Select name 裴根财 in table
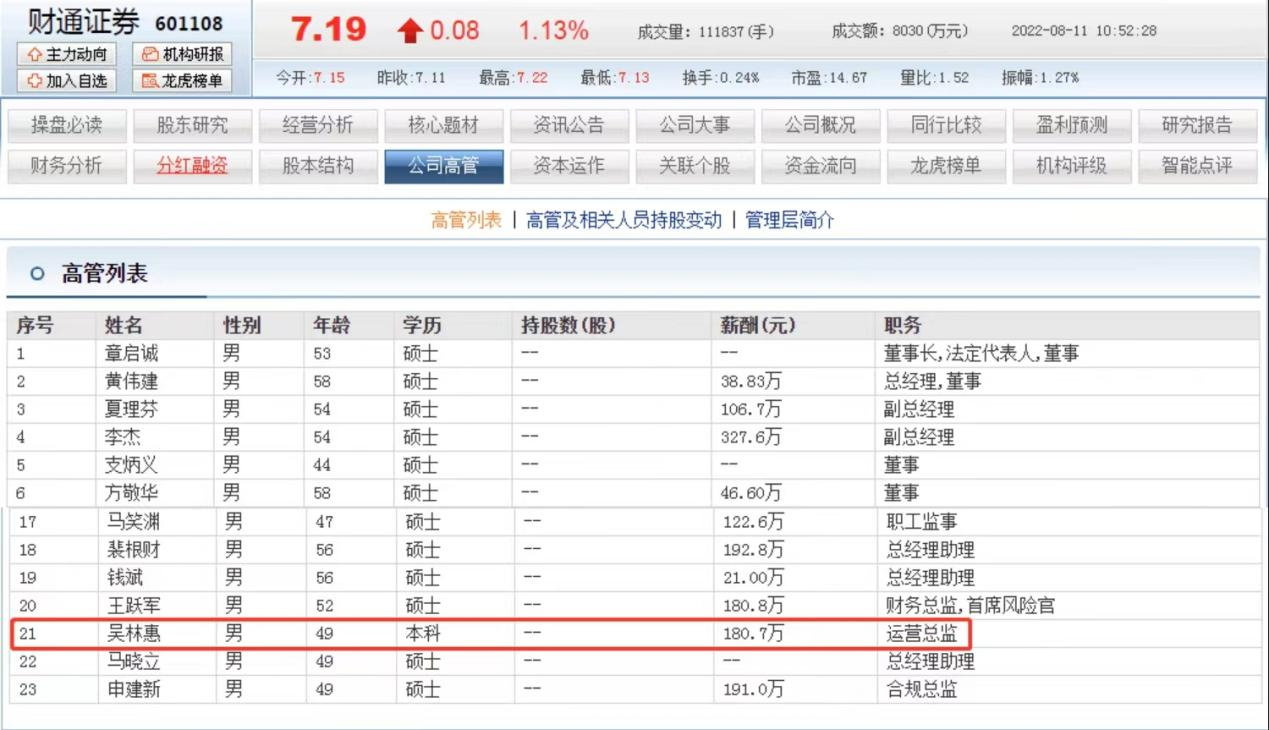1269x730 pixels. click(134, 550)
